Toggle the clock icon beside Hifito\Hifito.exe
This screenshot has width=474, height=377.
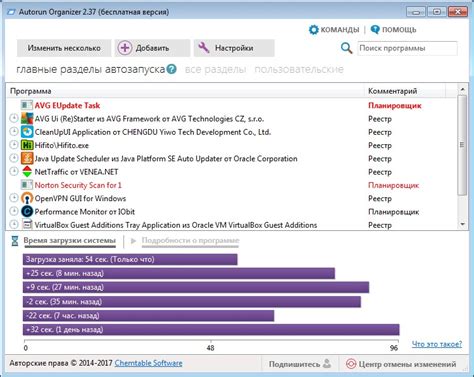point(14,145)
